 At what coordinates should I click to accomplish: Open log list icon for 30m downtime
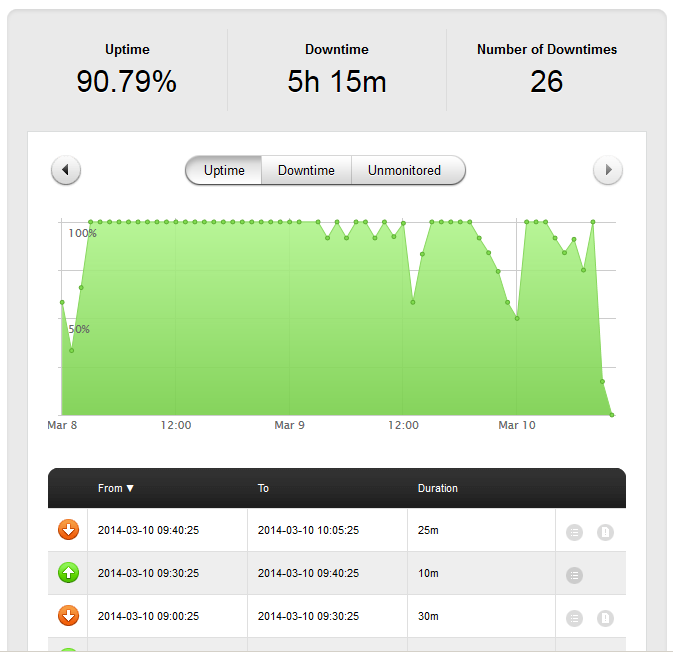tap(574, 618)
